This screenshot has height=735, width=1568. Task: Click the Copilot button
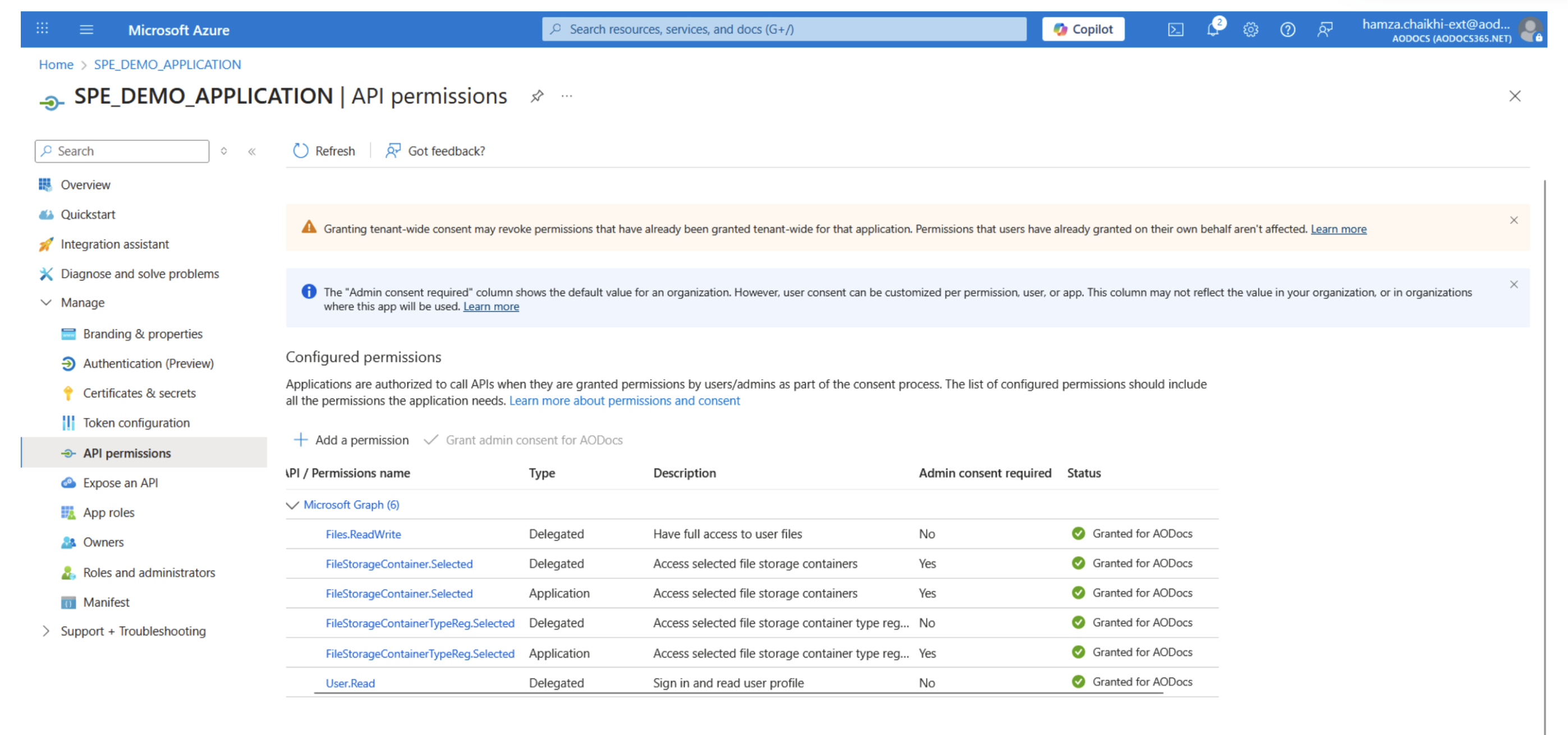click(x=1083, y=29)
